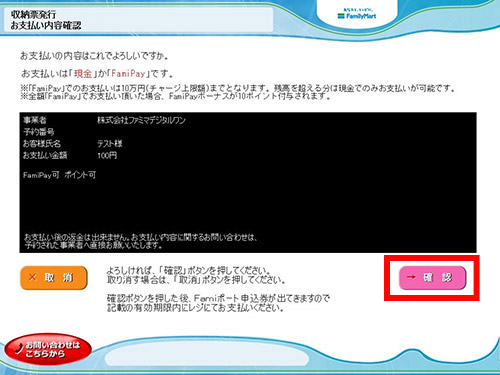Image resolution: width=500 pixels, height=375 pixels.
Task: Click the FamilyMart logo at top
Action: (357, 14)
